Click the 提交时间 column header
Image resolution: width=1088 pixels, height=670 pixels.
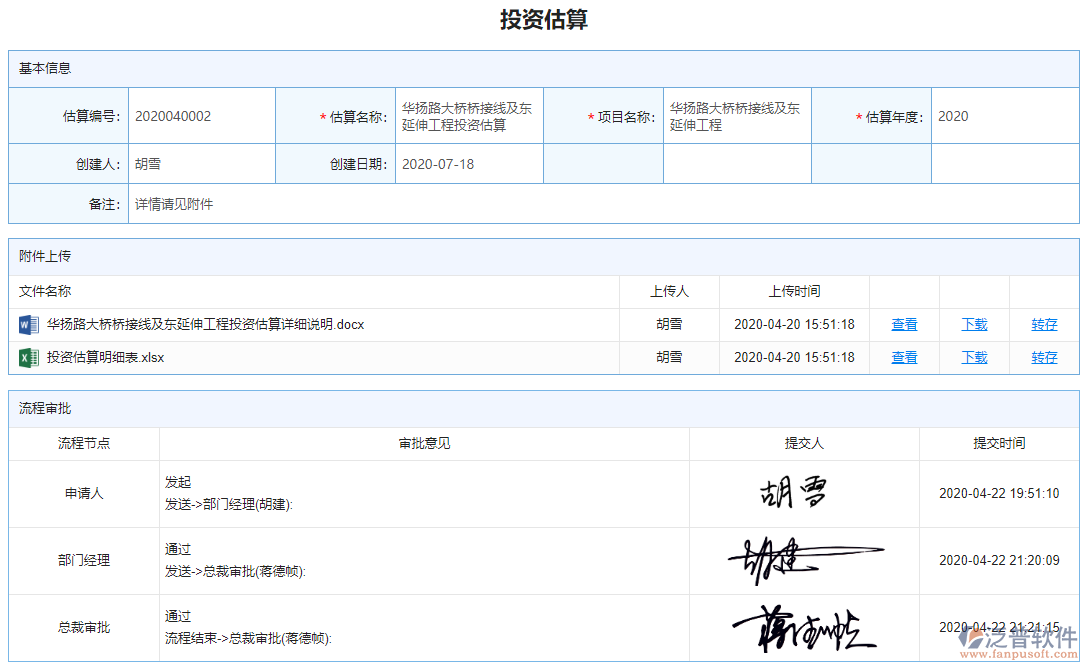pyautogui.click(x=998, y=444)
